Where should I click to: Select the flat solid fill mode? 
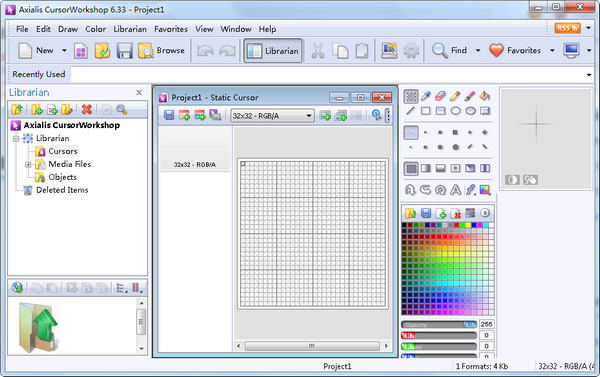pyautogui.click(x=411, y=168)
